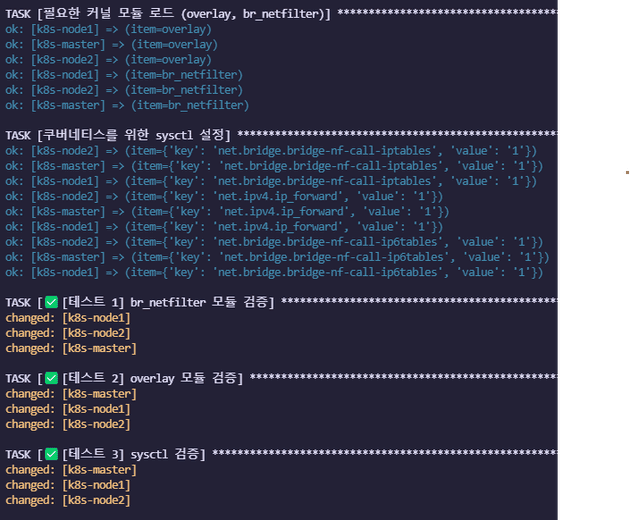Click the small orange dot in the white margin
Viewport: 630px width, 520px height.
coord(627,172)
